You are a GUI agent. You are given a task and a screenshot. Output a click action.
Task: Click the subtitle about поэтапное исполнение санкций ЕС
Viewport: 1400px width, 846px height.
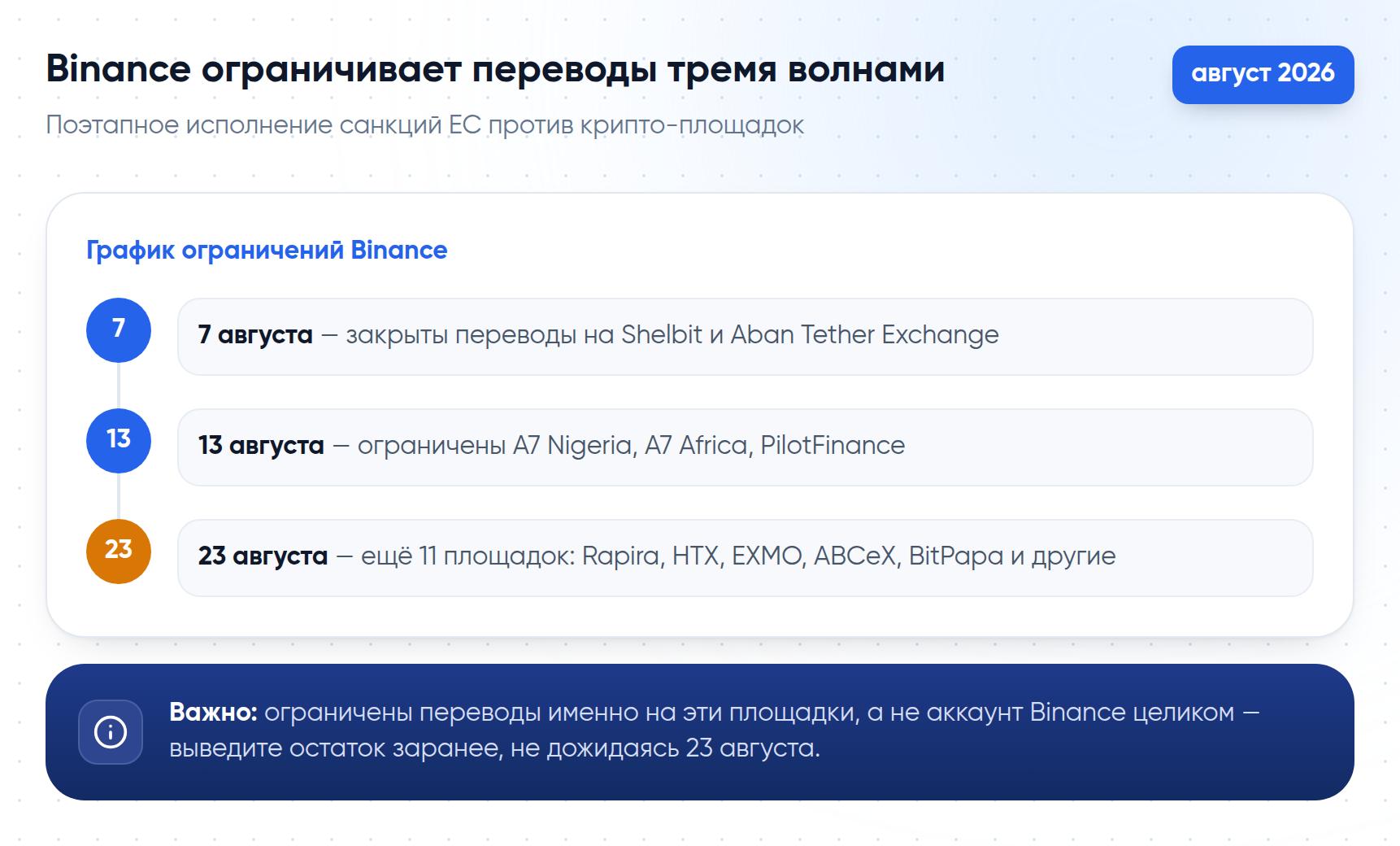(424, 125)
